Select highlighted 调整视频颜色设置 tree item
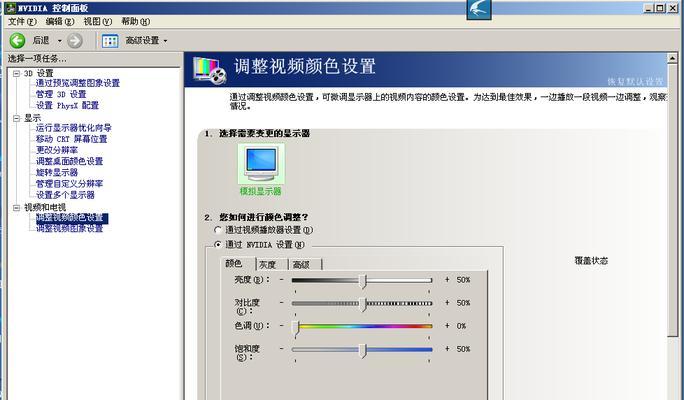This screenshot has height=400, width=684. (x=72, y=218)
